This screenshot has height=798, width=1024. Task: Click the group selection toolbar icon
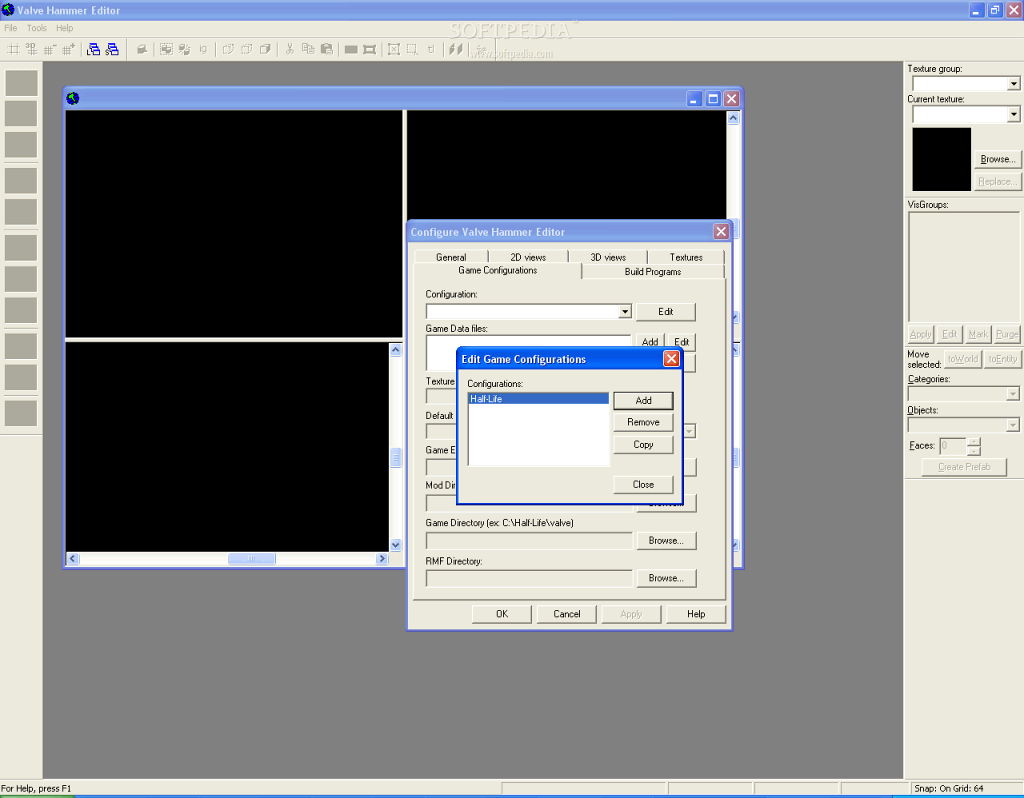(x=166, y=49)
